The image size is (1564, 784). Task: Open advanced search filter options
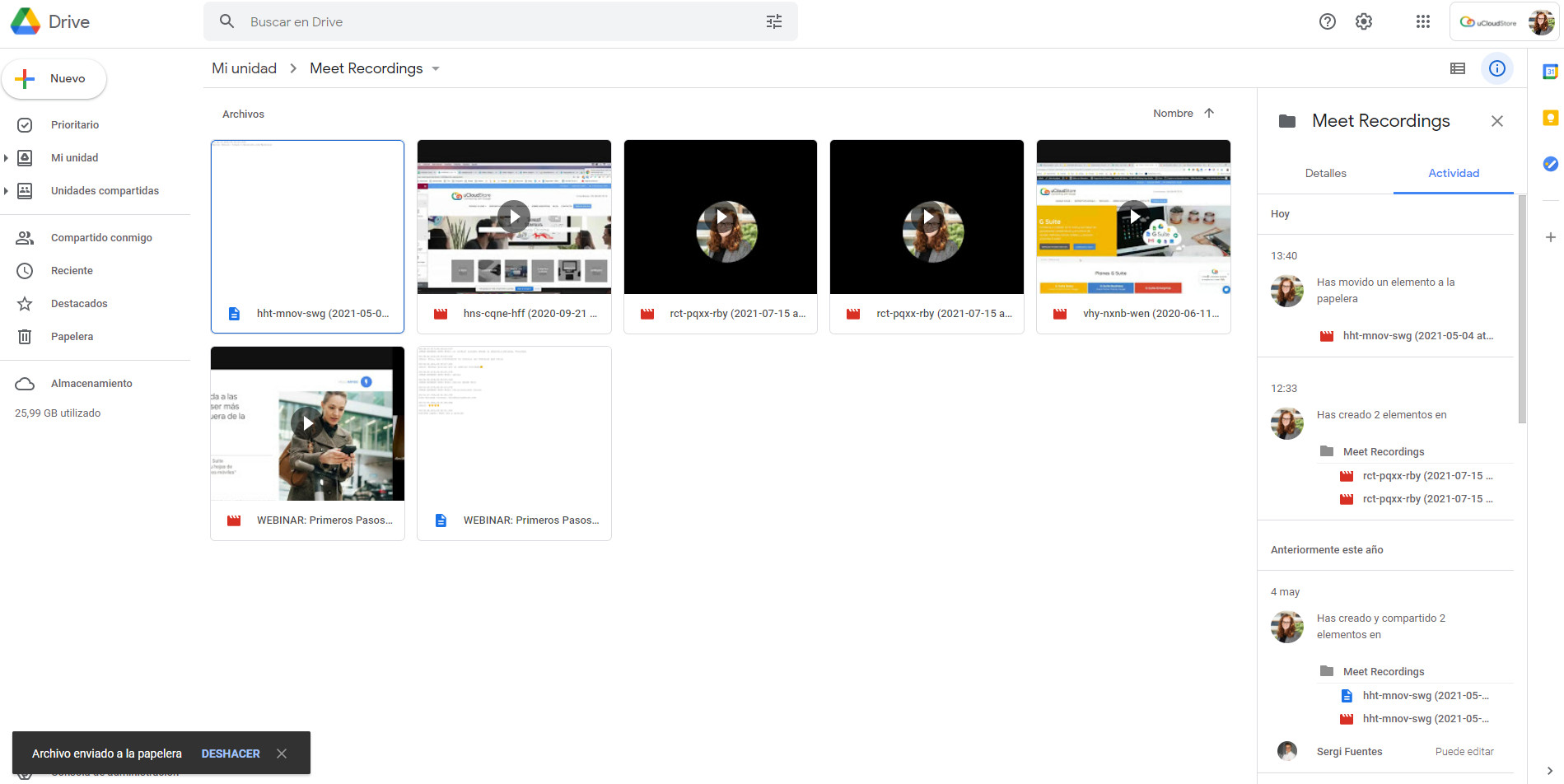point(773,21)
